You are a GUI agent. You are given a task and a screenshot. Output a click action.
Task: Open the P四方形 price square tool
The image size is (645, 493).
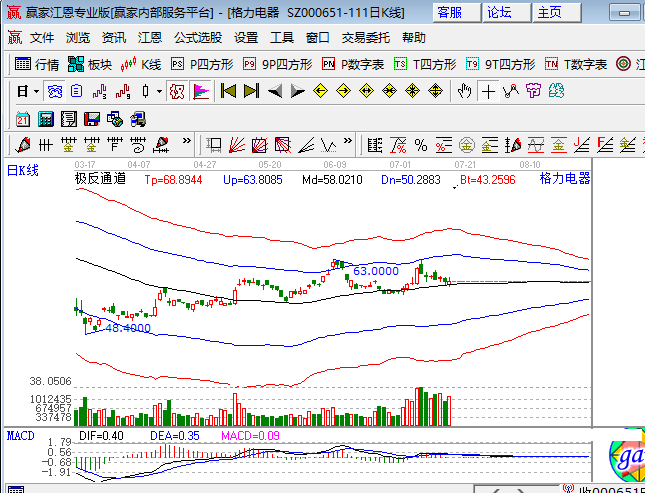point(202,64)
